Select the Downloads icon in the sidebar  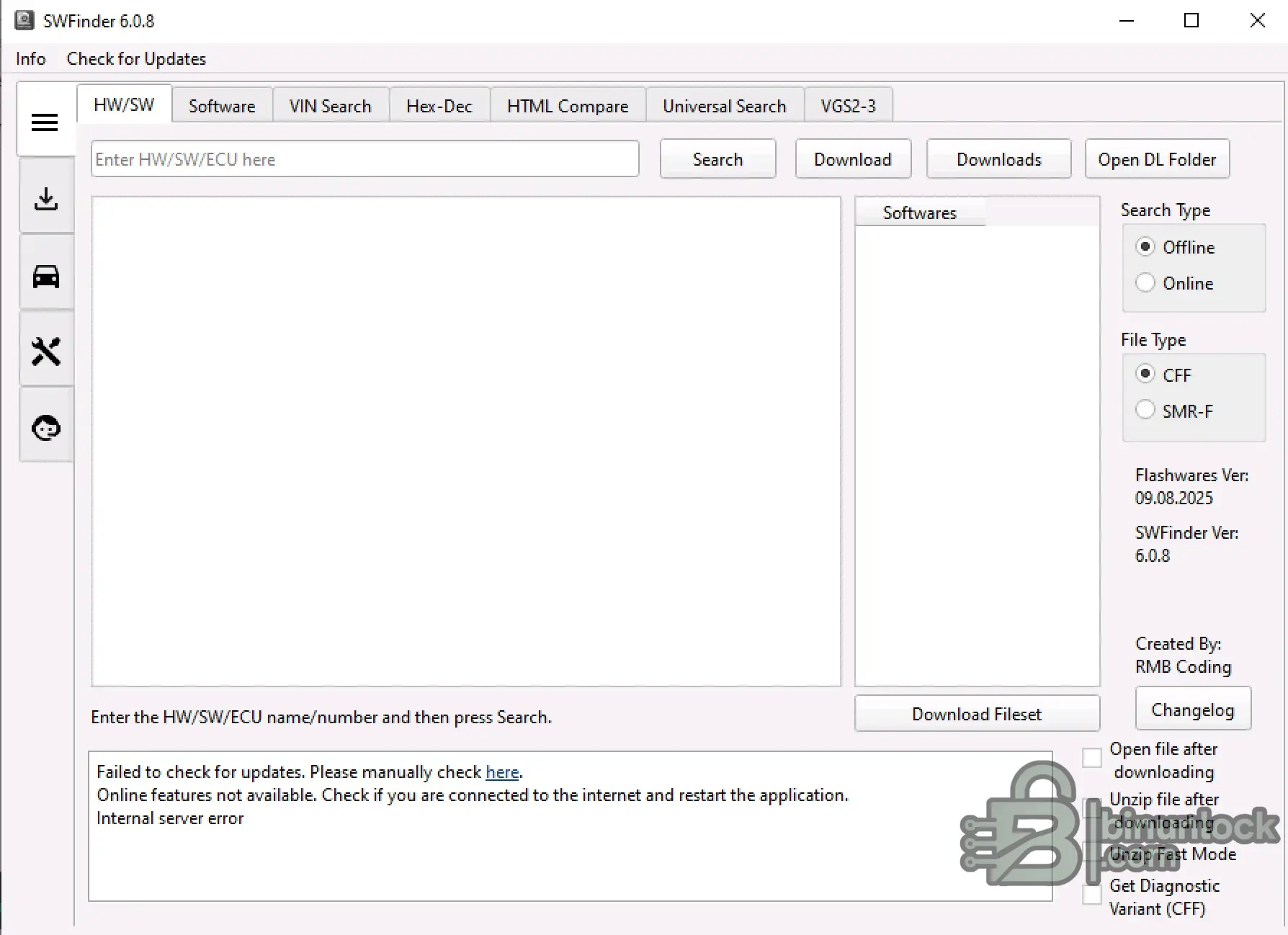point(46,200)
